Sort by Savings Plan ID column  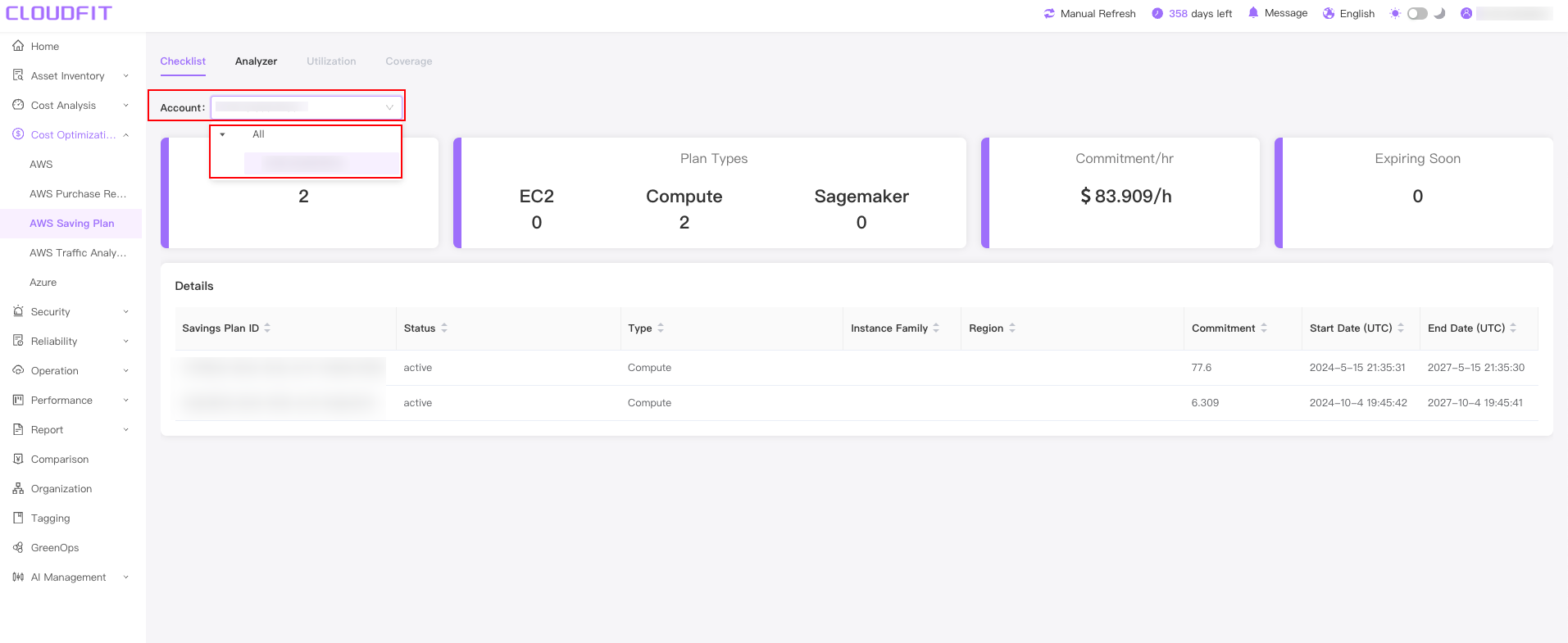click(267, 328)
